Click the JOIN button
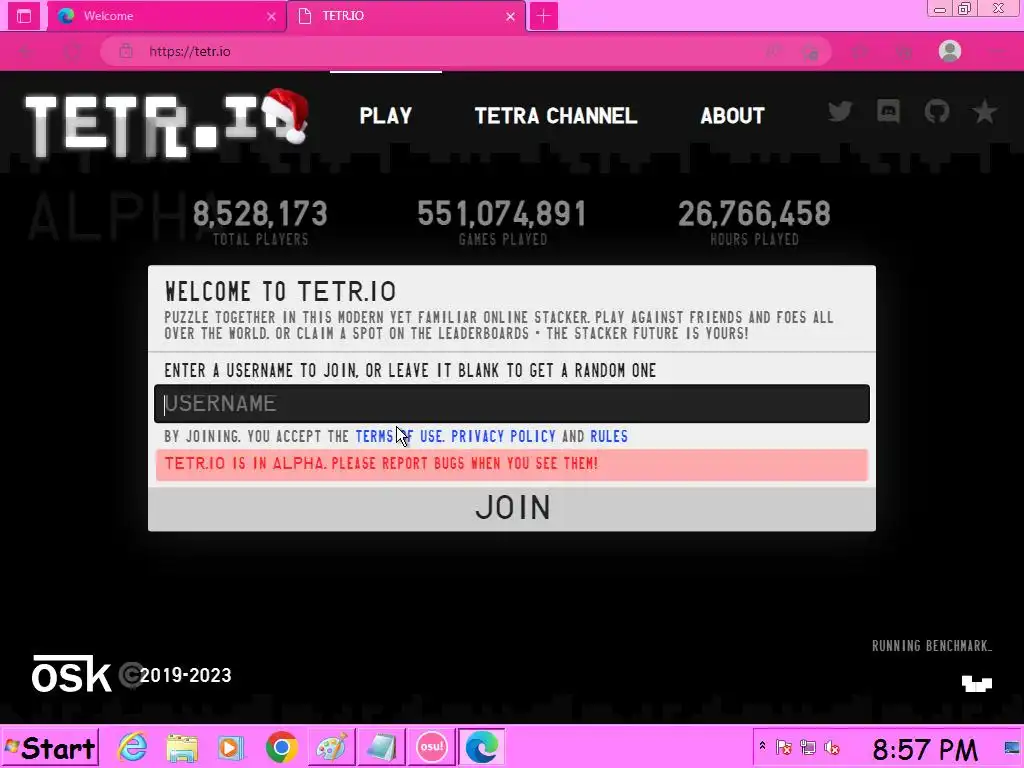Screen dimensions: 1024x768 [512, 508]
